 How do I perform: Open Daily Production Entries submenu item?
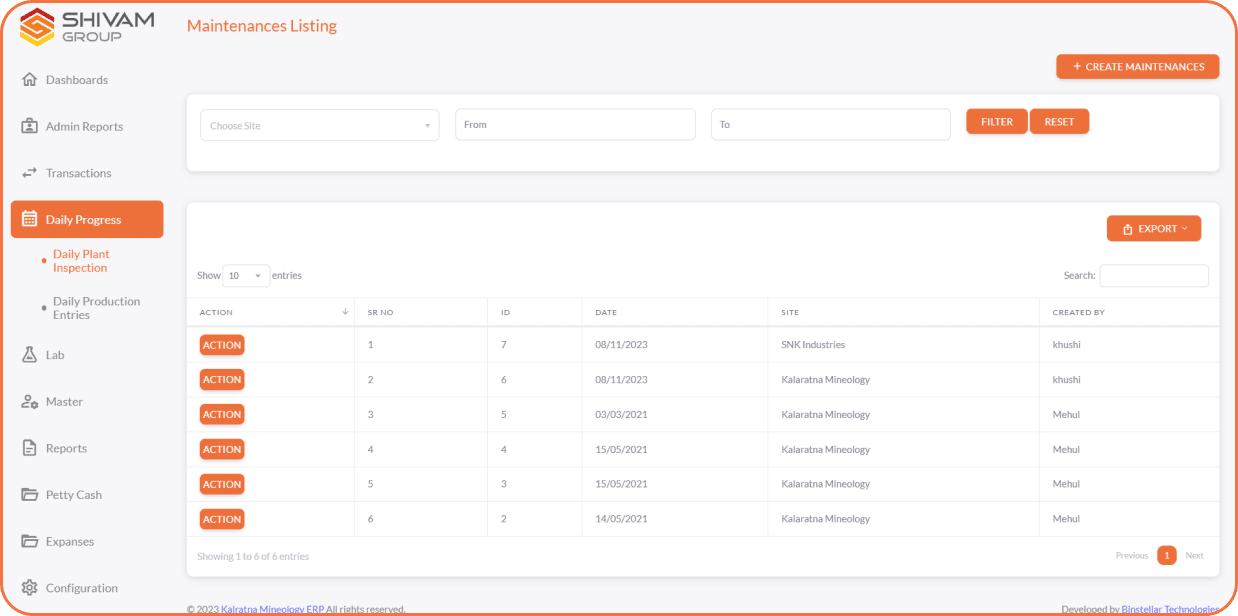[96, 308]
